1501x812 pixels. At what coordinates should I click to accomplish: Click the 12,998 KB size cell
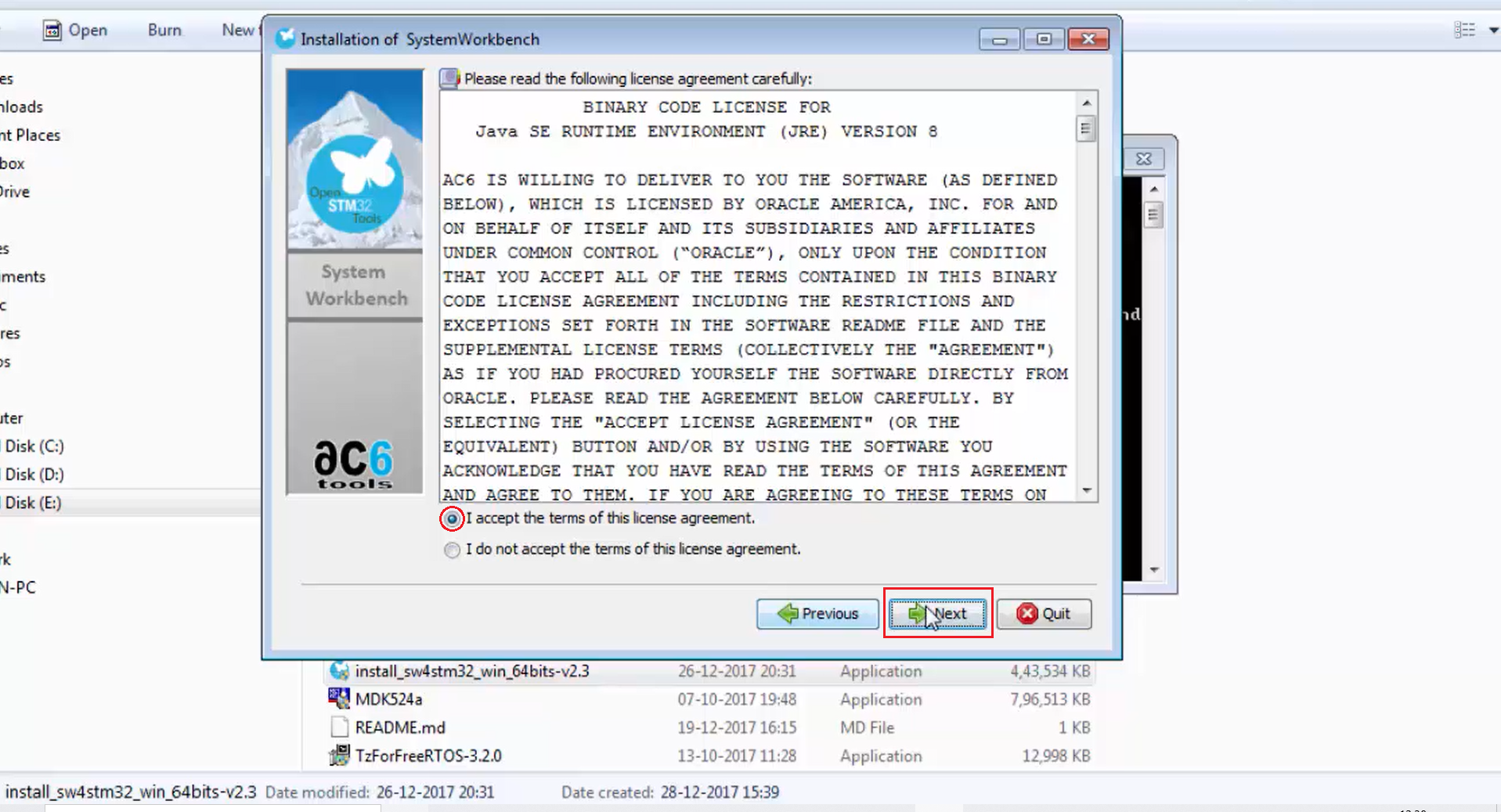[1056, 756]
